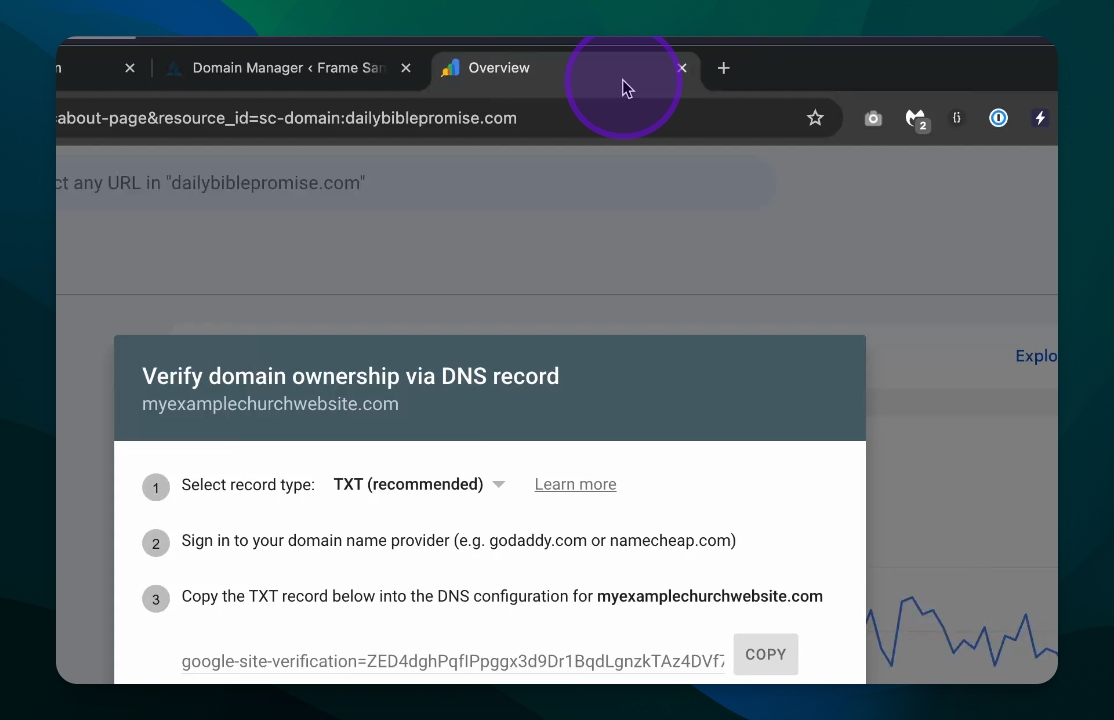
Task: Click the bold myexamplechurchwebsite.com in step 3
Action: click(x=710, y=596)
